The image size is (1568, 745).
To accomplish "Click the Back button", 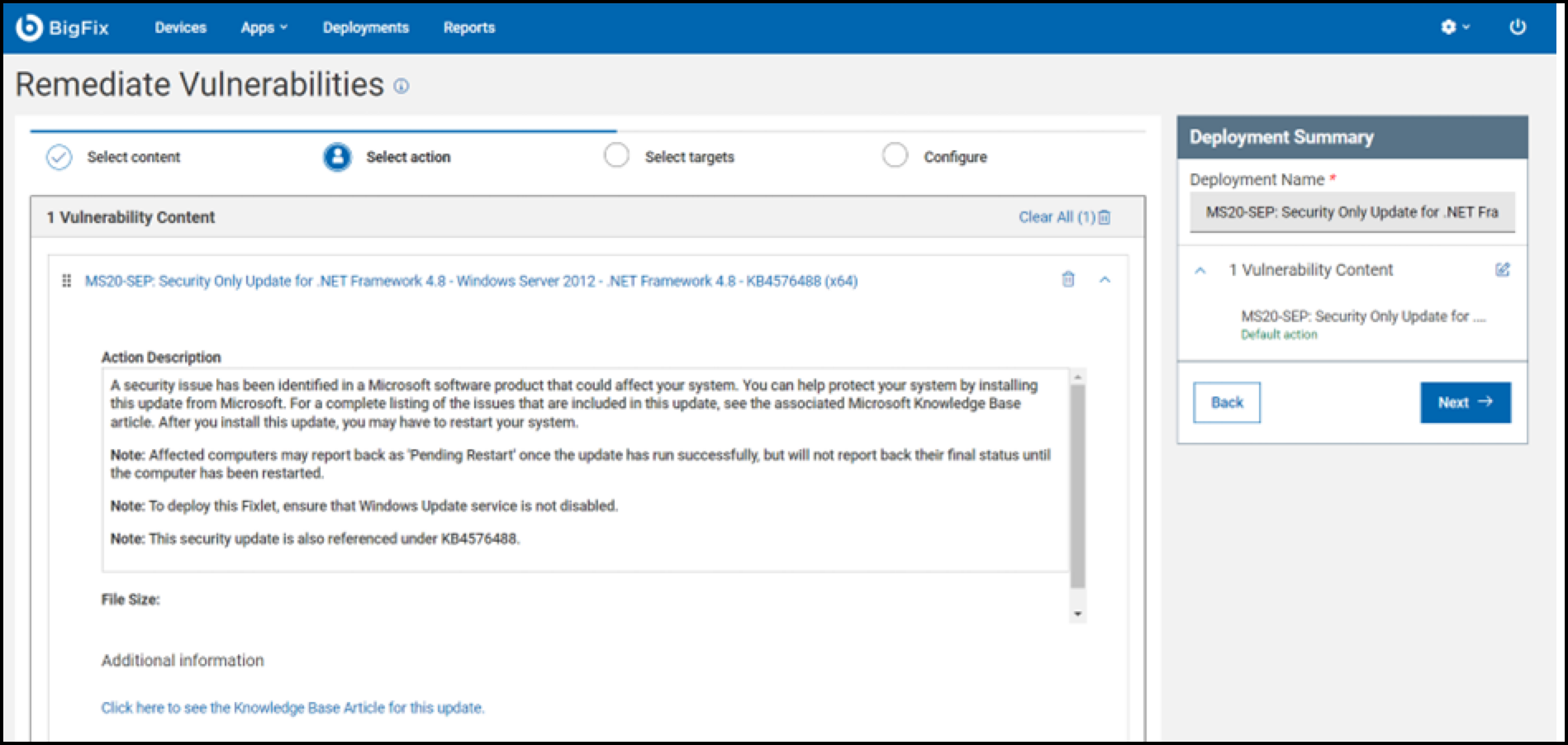I will [1227, 402].
